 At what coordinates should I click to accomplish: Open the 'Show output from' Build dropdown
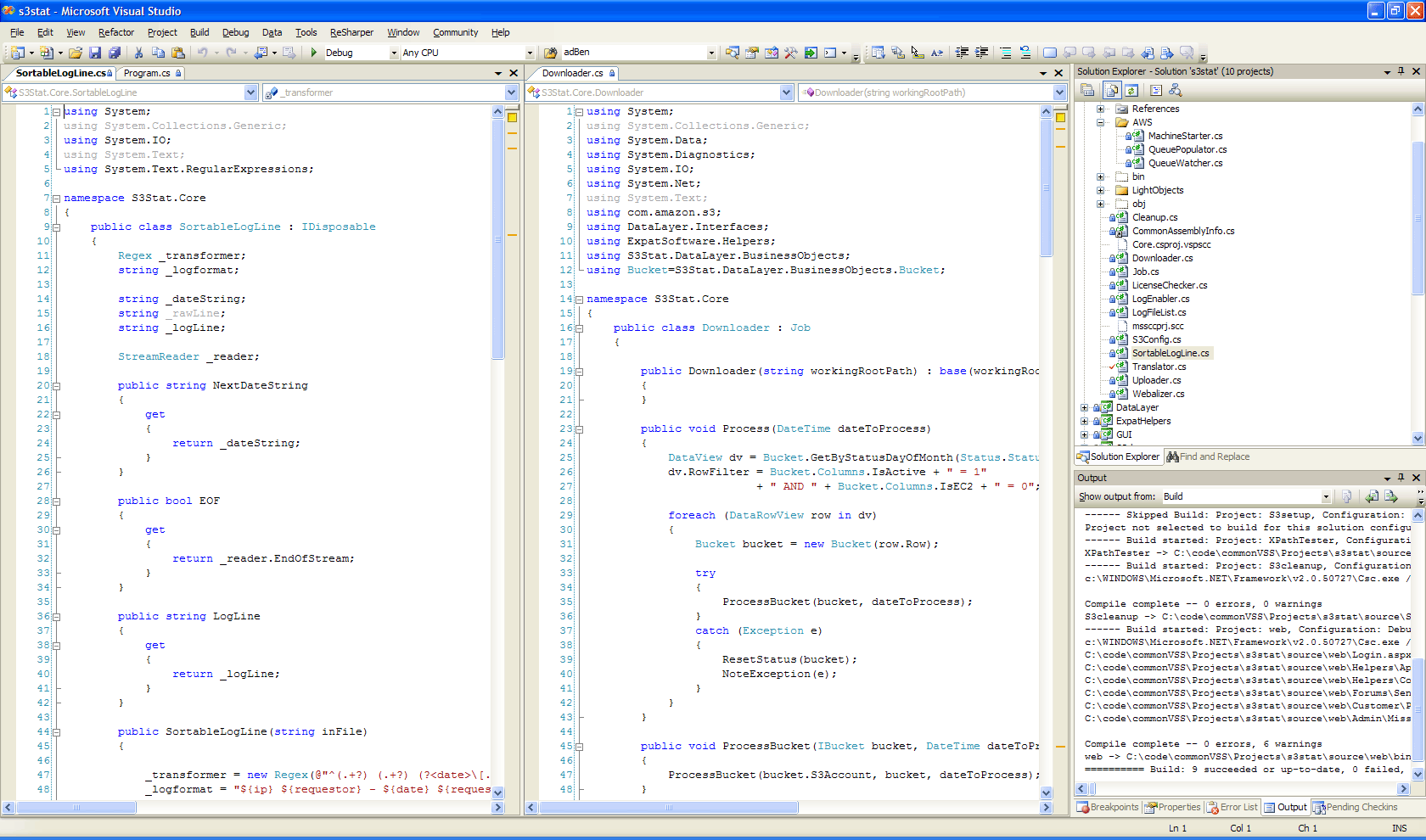tap(1326, 496)
